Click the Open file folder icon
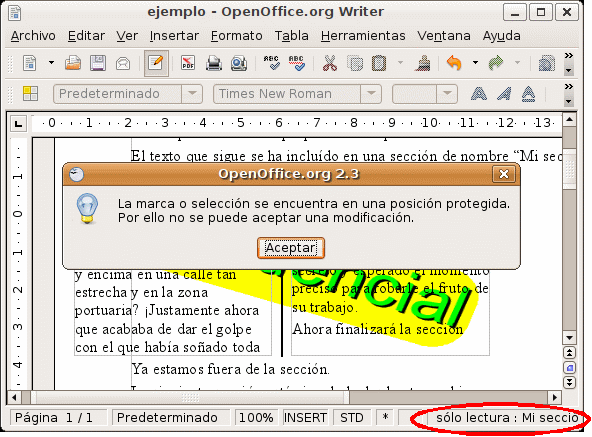The width and height of the screenshot is (592, 437). point(73,63)
